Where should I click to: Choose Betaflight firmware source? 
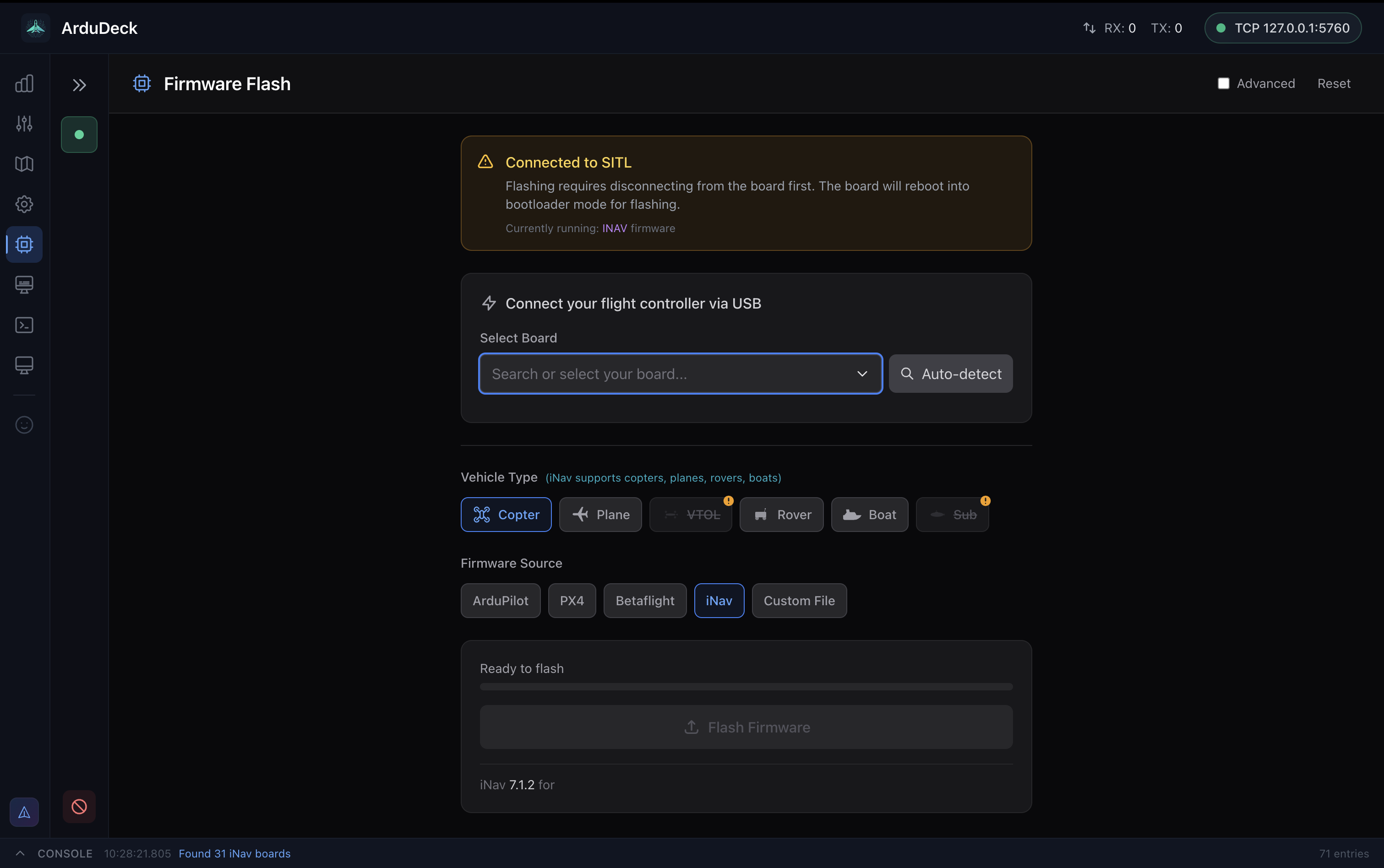[x=645, y=601]
